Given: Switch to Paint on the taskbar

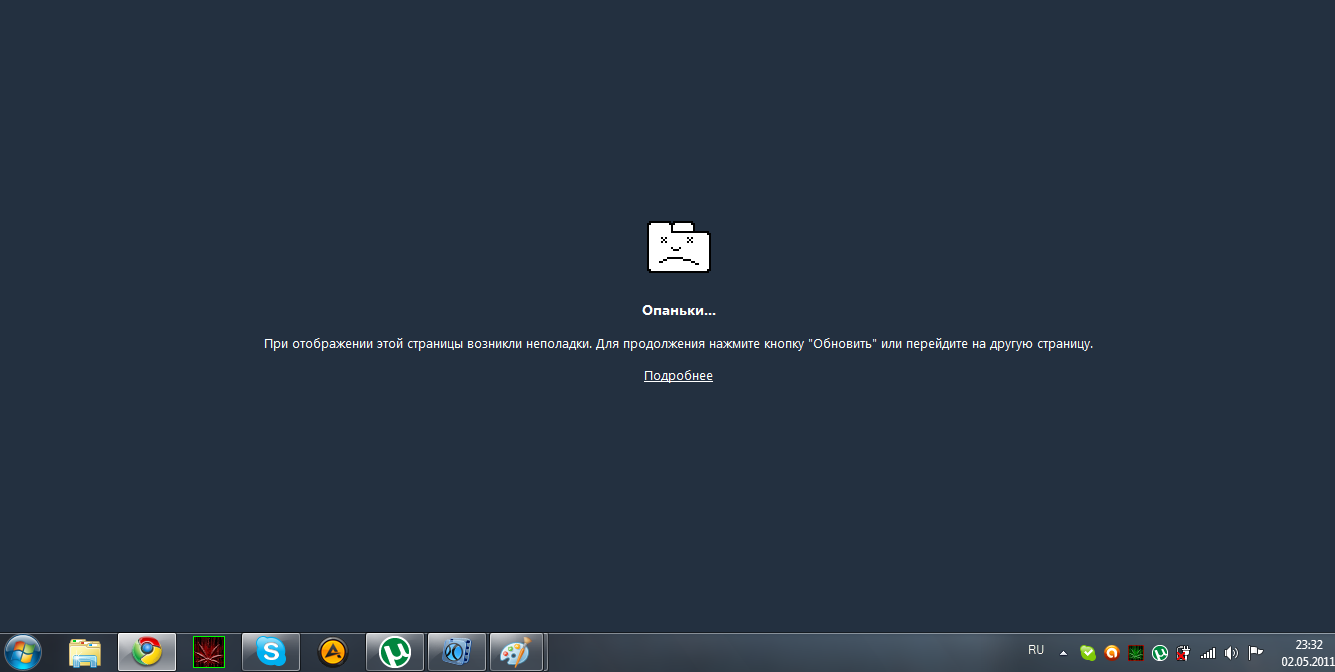Looking at the screenshot, I should 517,652.
